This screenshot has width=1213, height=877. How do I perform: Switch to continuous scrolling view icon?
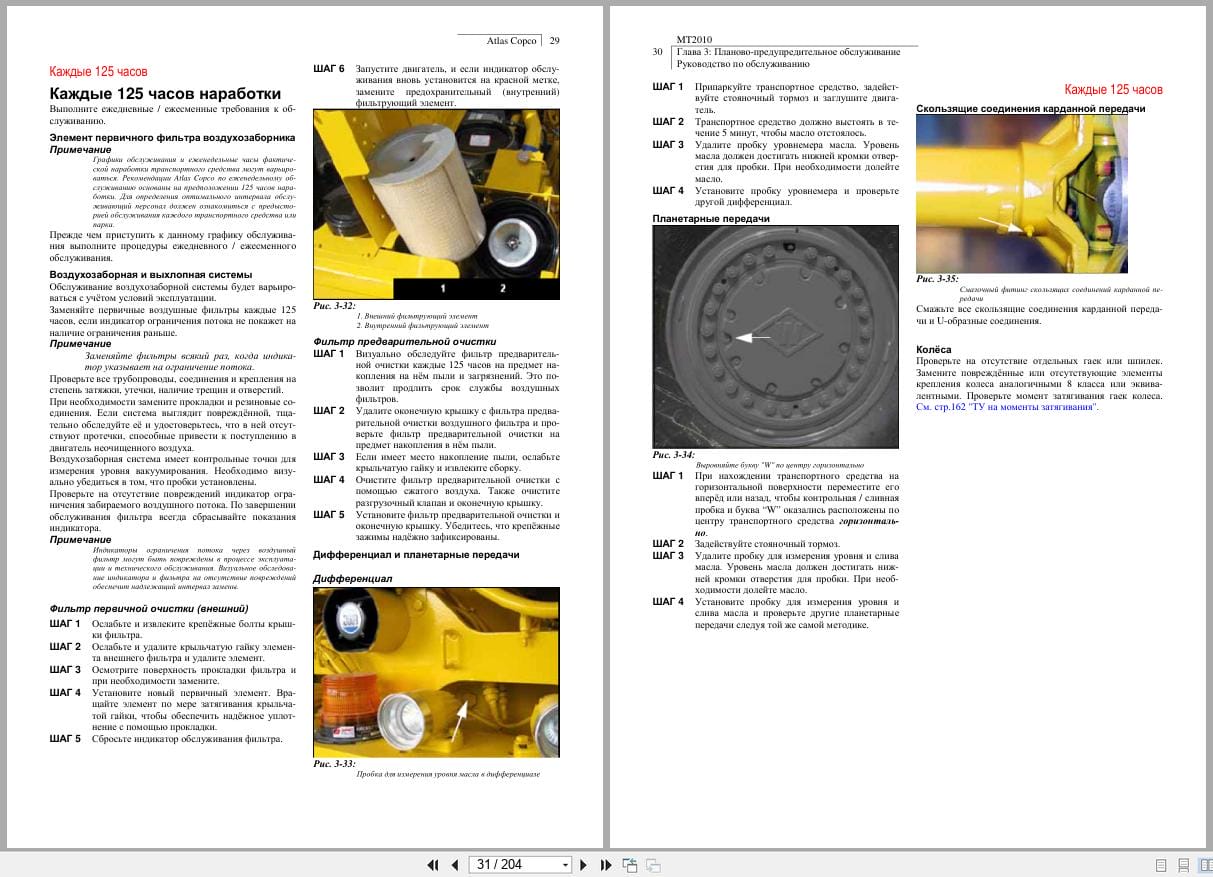1184,864
